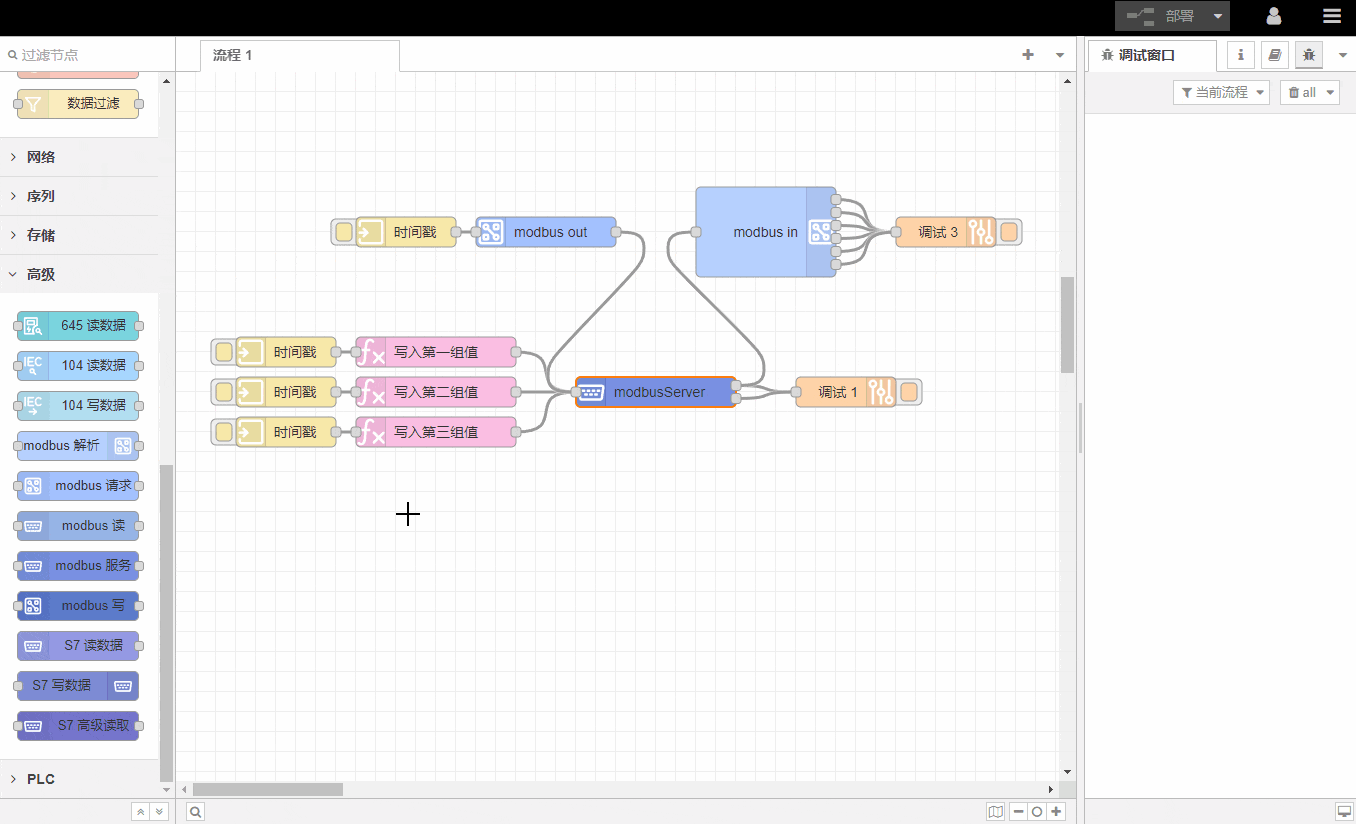Toggle the navigator map icon

coord(995,812)
